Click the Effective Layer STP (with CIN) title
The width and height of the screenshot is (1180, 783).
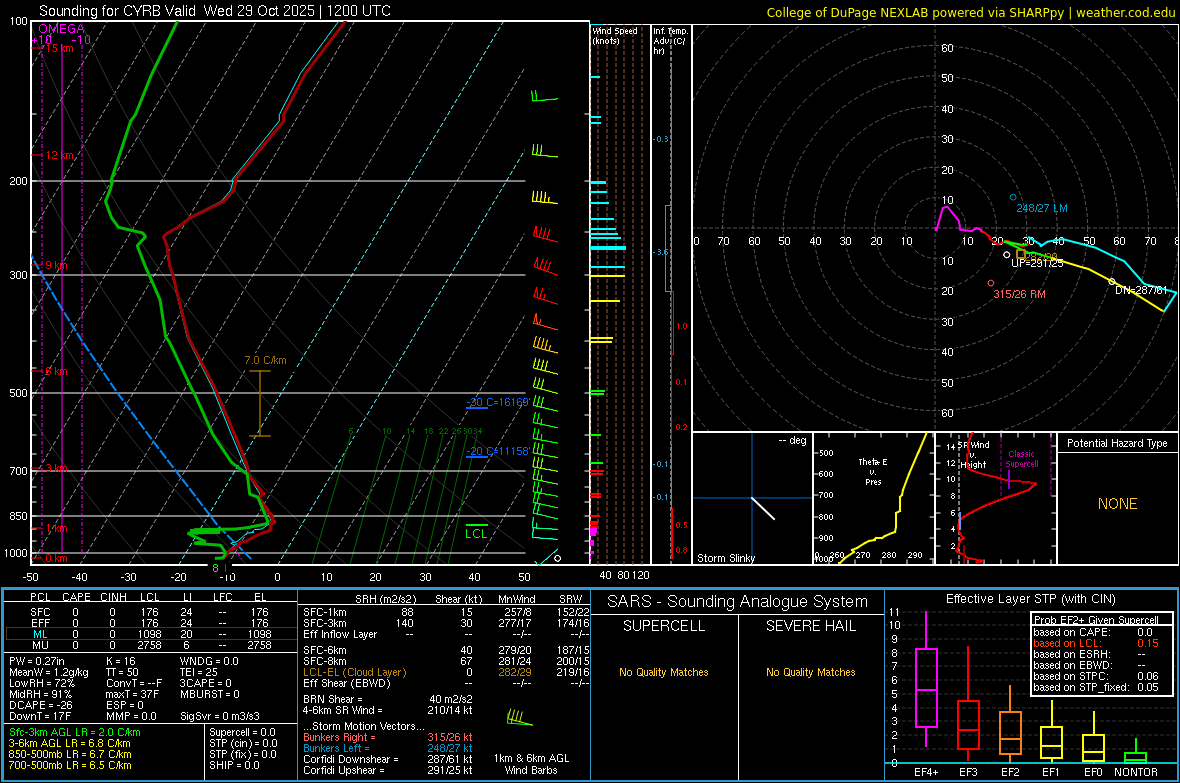click(x=1030, y=599)
